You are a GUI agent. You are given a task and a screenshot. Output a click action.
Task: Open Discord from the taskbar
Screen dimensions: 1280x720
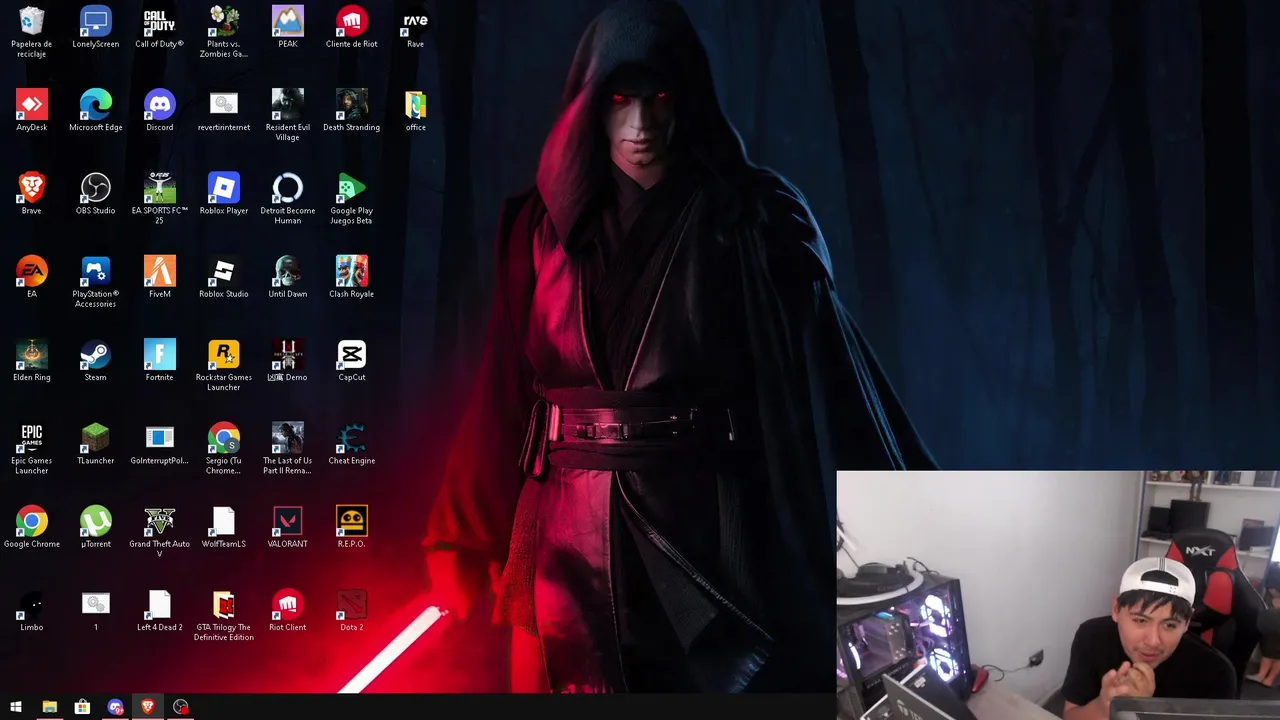click(115, 707)
